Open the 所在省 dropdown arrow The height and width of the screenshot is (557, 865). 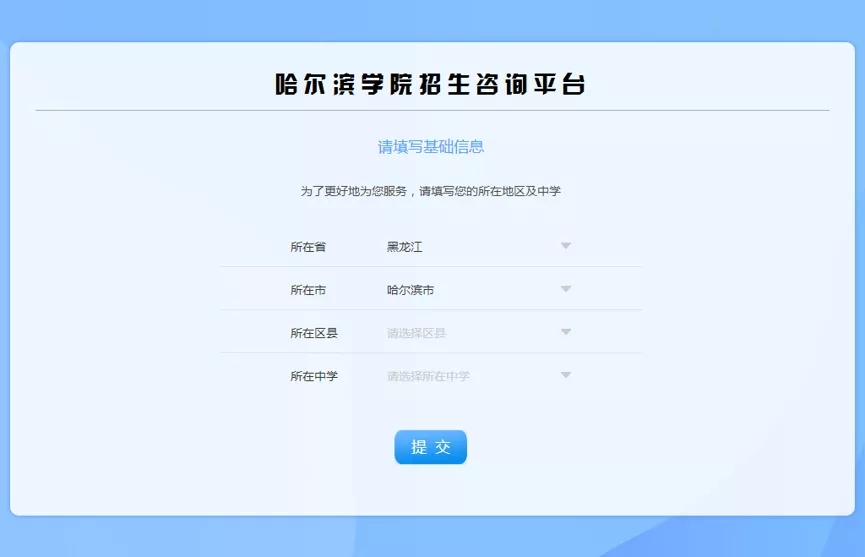565,245
